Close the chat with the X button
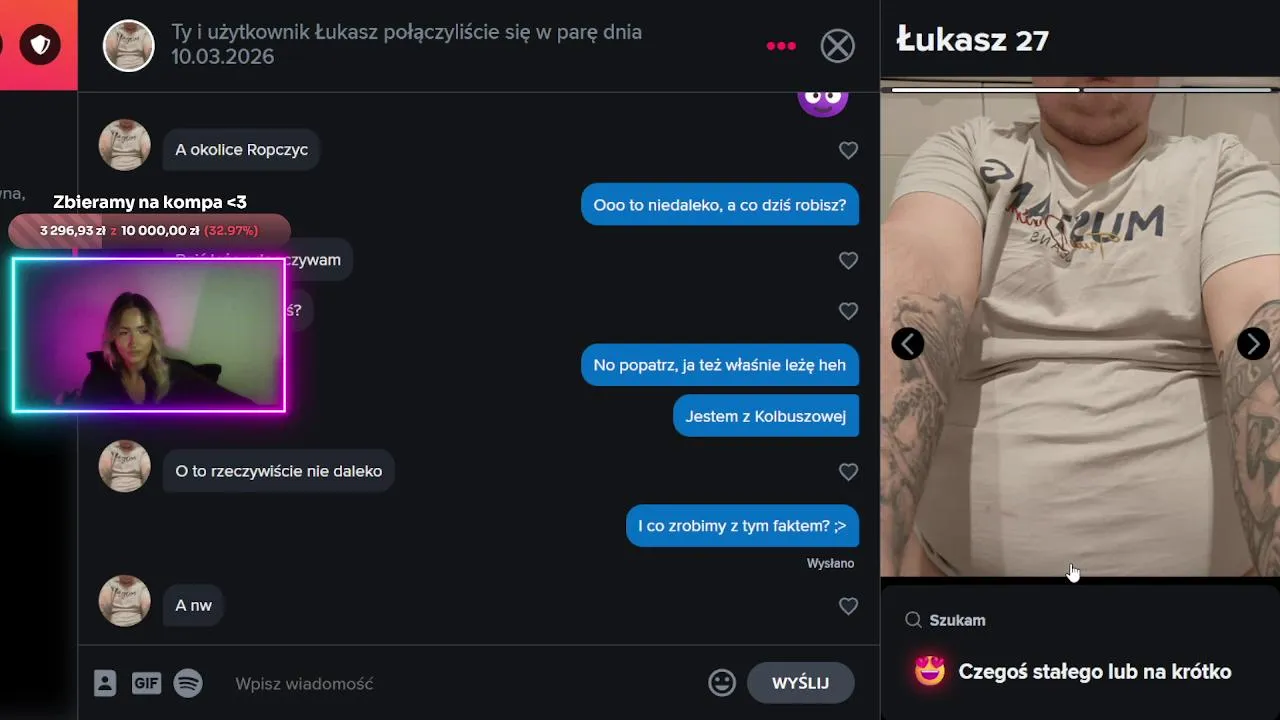The width and height of the screenshot is (1280, 720). (x=837, y=46)
